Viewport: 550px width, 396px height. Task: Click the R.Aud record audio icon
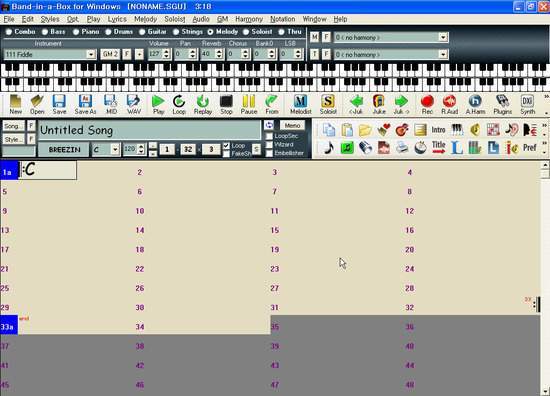tap(449, 104)
